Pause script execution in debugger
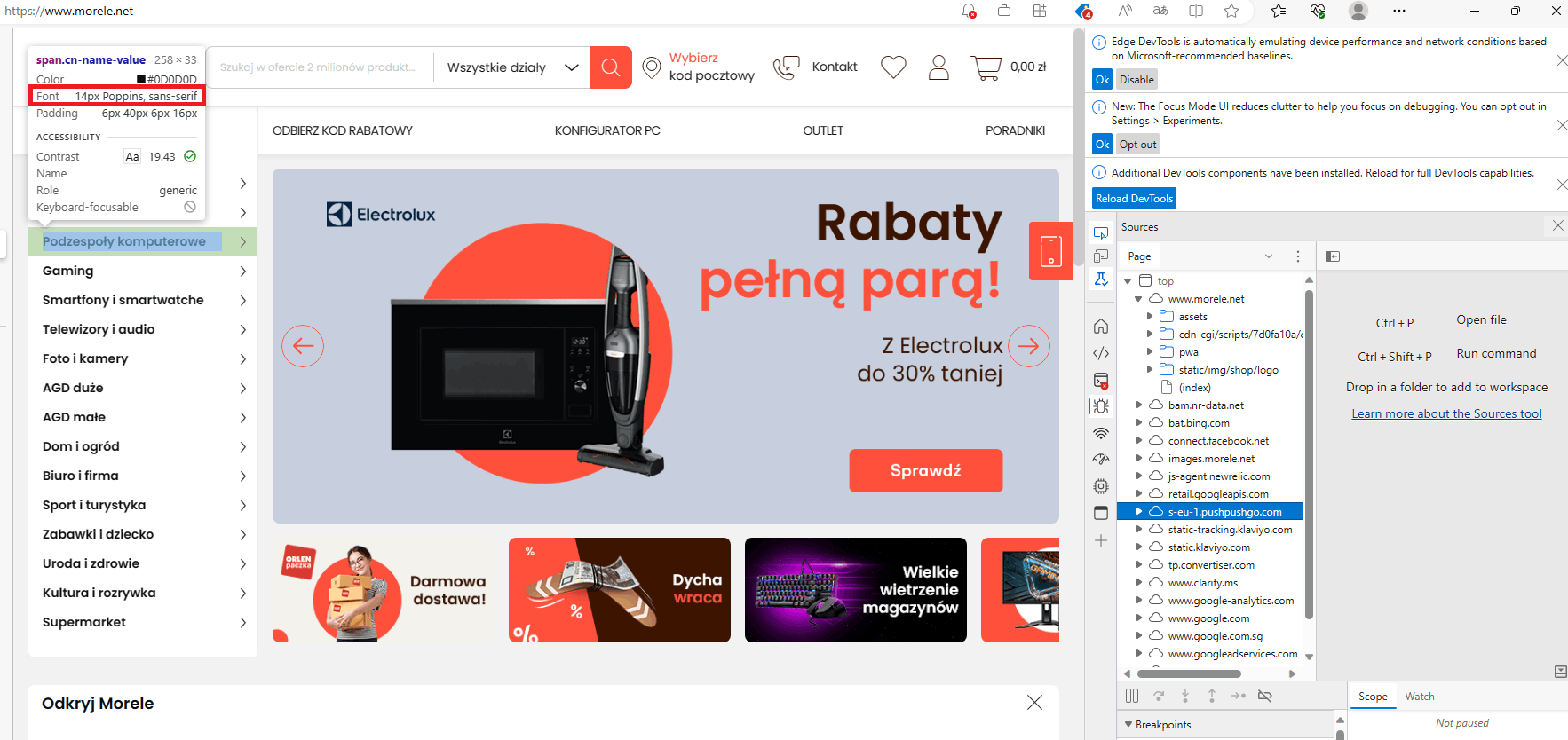 1132,697
